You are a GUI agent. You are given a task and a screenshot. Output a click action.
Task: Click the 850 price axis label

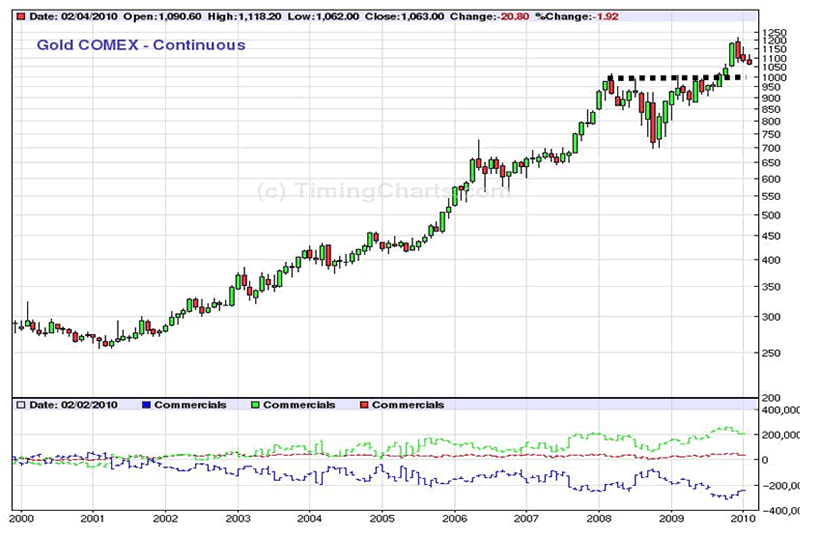click(771, 109)
